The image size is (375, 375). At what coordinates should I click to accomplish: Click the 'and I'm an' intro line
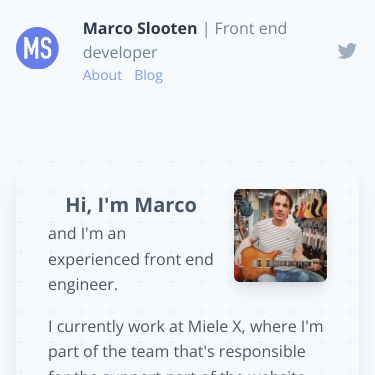tap(87, 233)
